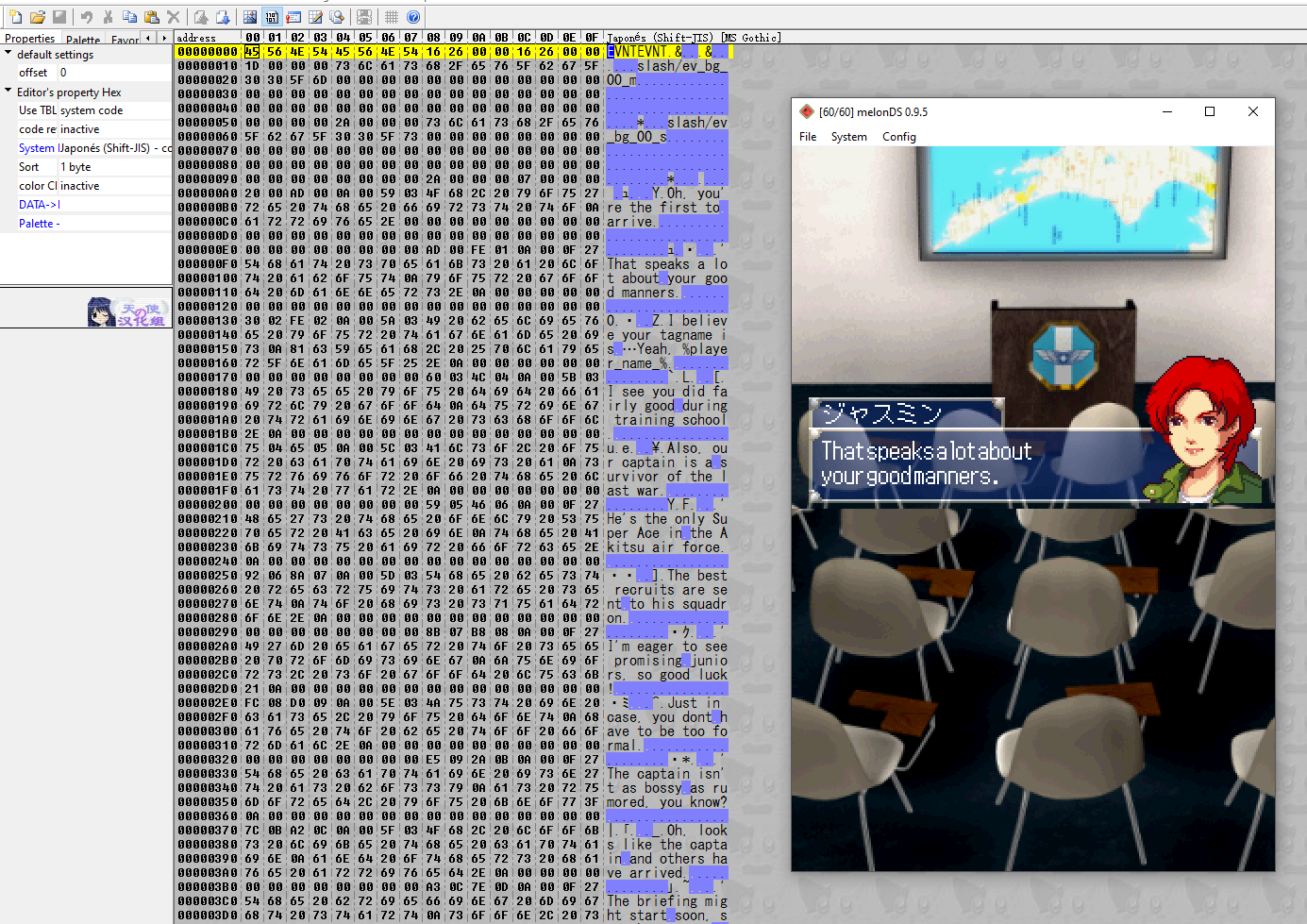The width and height of the screenshot is (1307, 924).
Task: Click the offset value field showing 0
Action: tap(115, 73)
